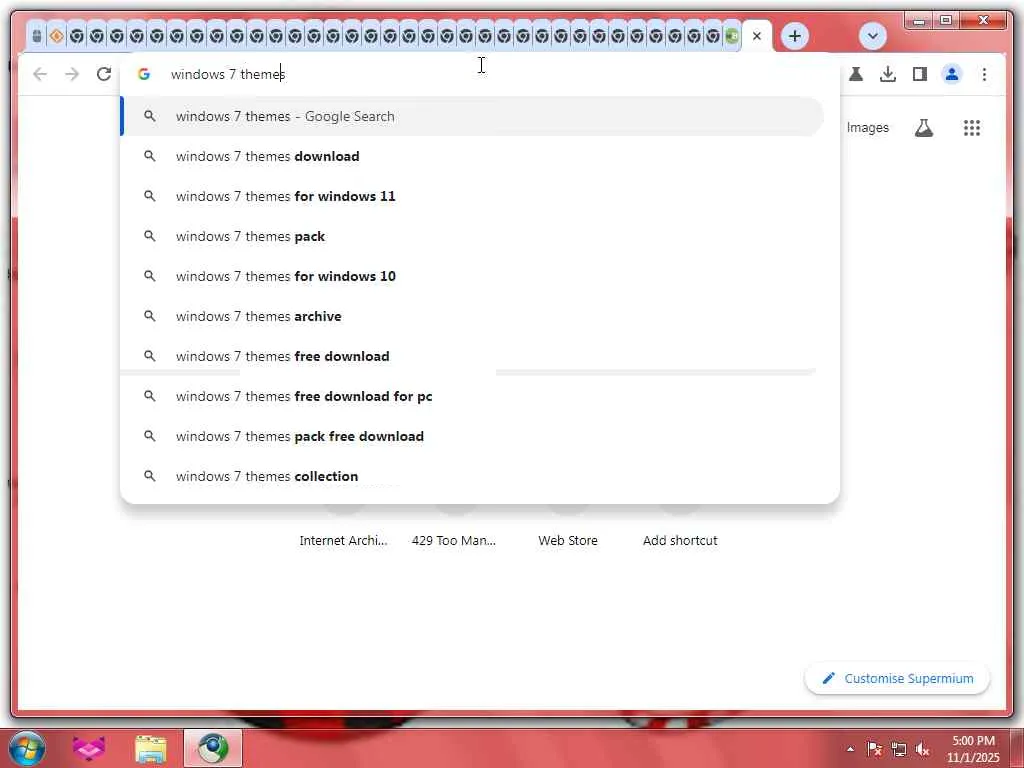Image resolution: width=1024 pixels, height=768 pixels.
Task: Pick the 'windows 7 themes free download' suggestion
Action: (x=472, y=356)
